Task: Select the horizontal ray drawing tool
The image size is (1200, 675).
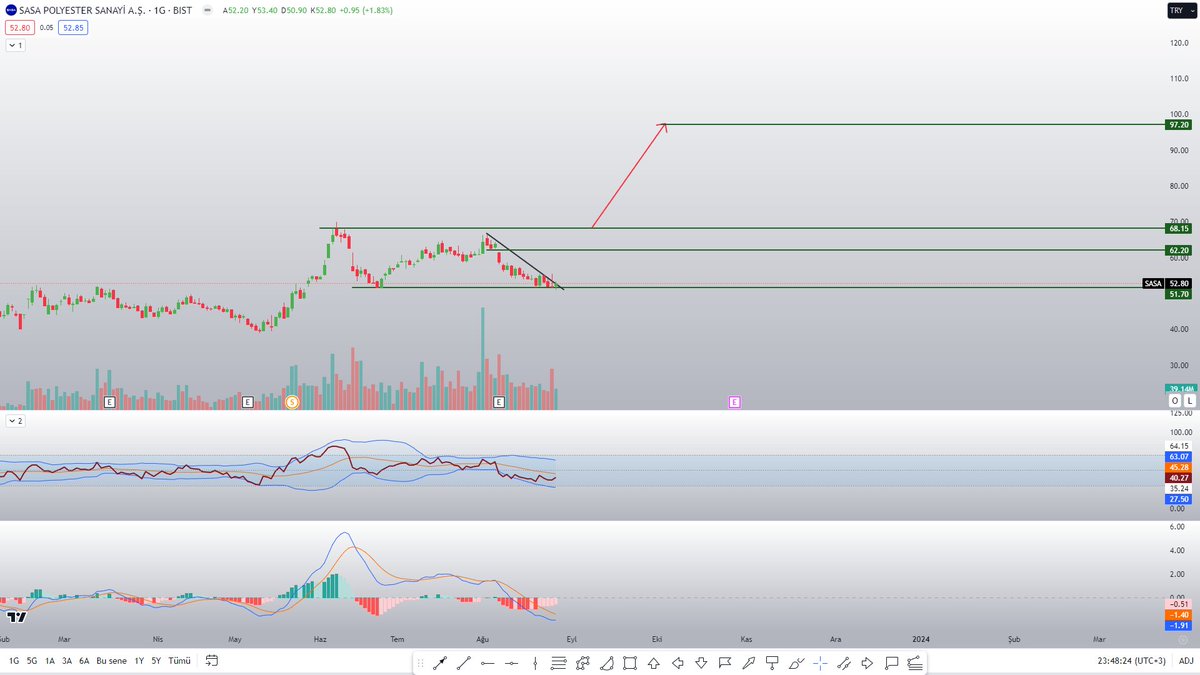Action: (512, 662)
